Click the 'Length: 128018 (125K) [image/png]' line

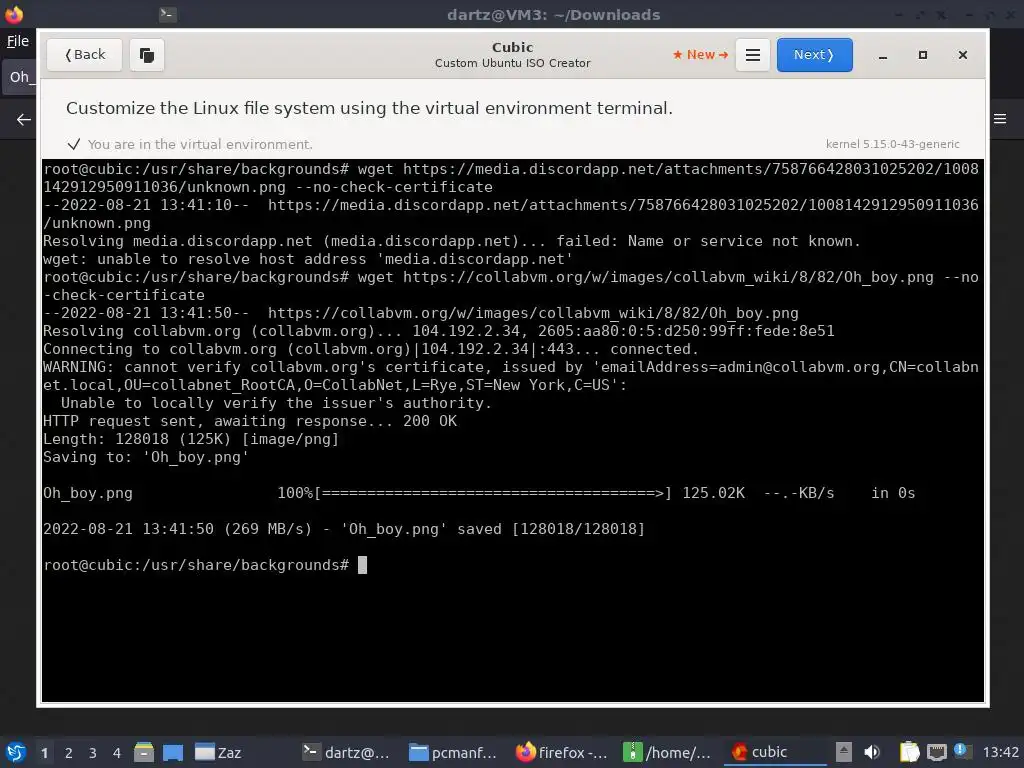191,439
